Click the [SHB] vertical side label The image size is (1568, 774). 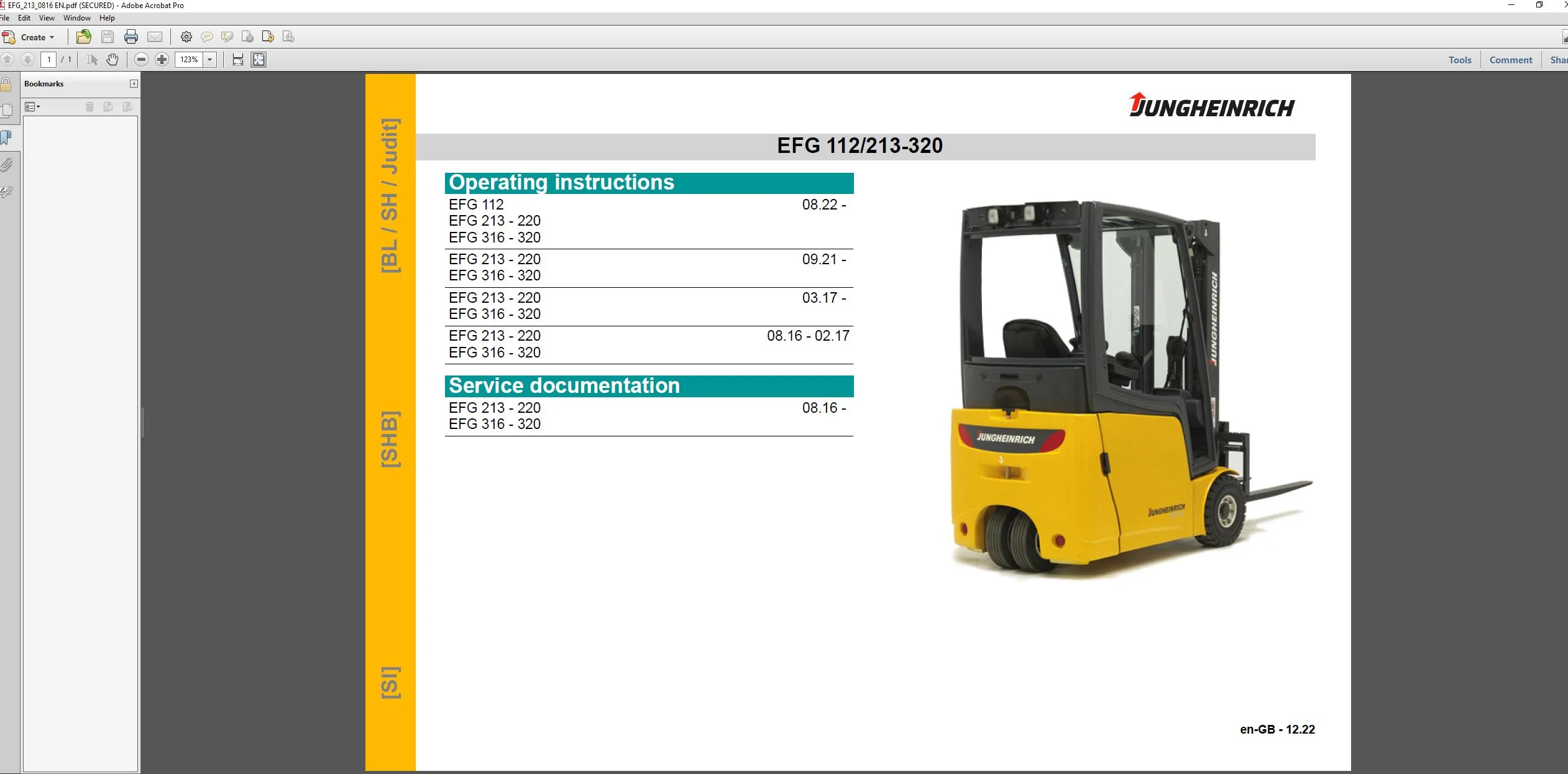click(x=390, y=440)
